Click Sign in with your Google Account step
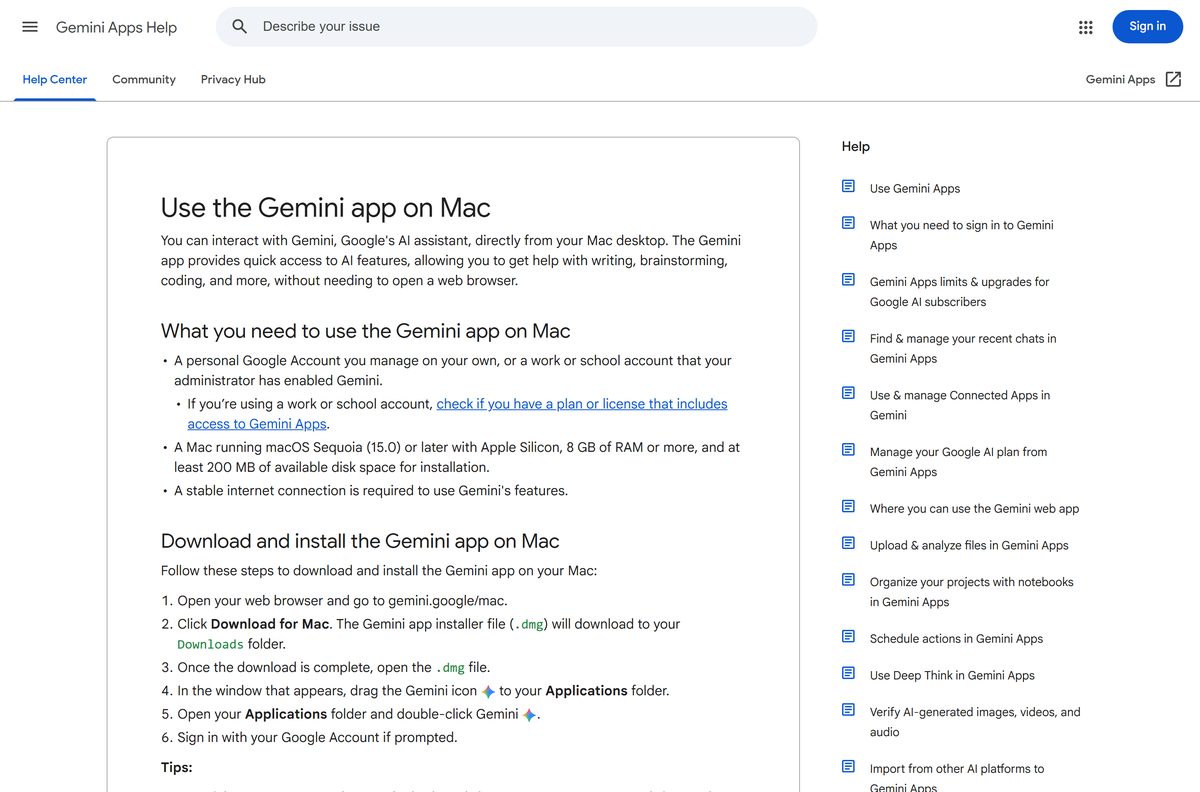This screenshot has width=1200, height=792. click(317, 737)
